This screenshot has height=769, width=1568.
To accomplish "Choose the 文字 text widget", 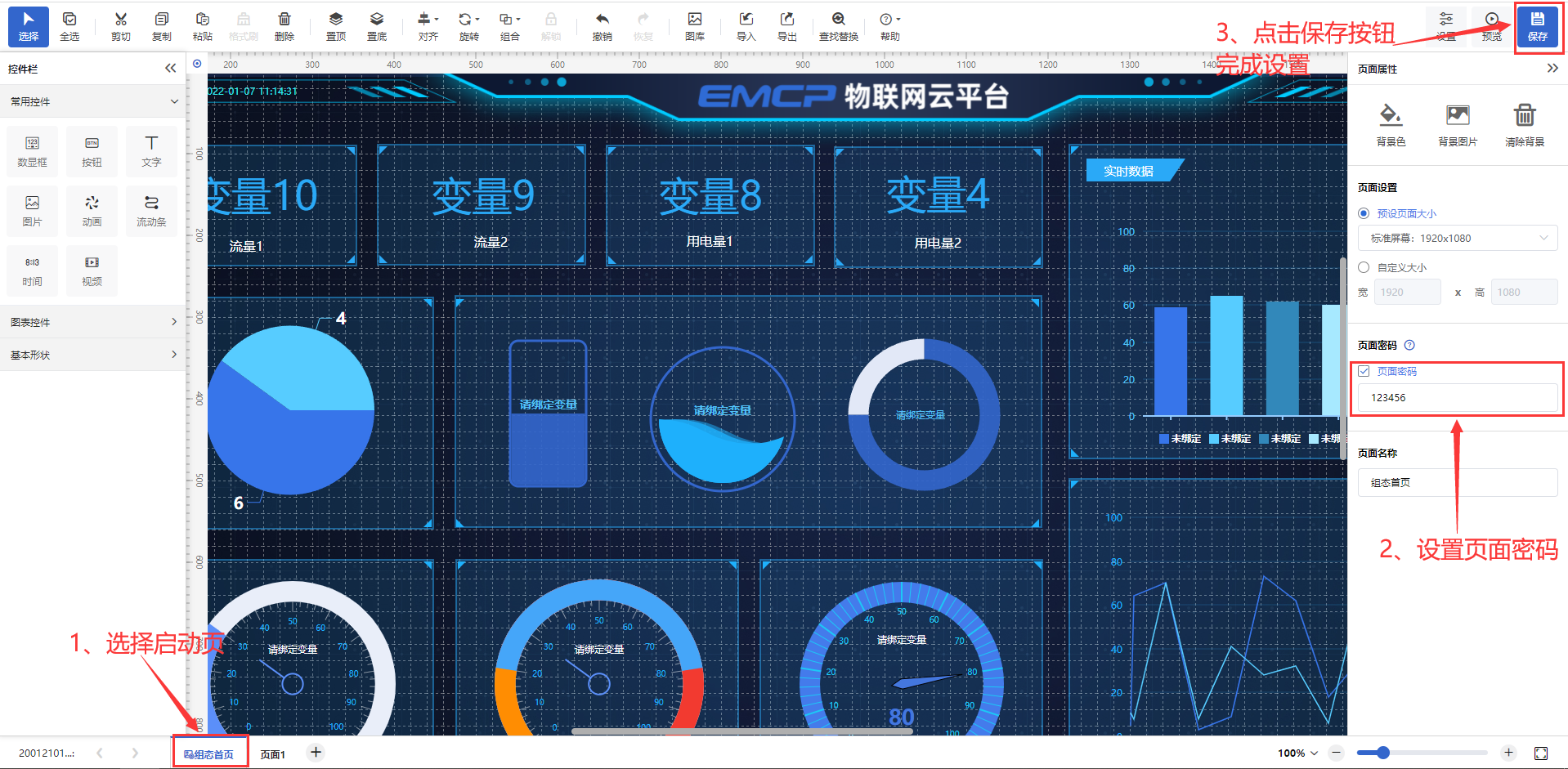I will (x=152, y=152).
